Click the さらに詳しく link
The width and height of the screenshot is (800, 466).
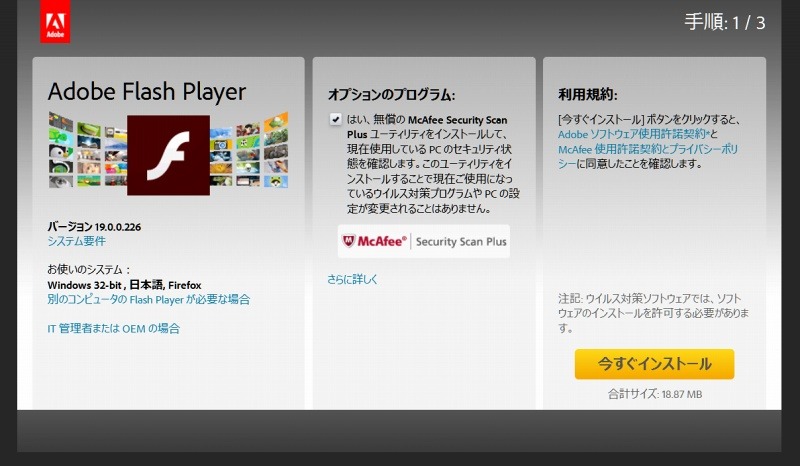click(353, 279)
